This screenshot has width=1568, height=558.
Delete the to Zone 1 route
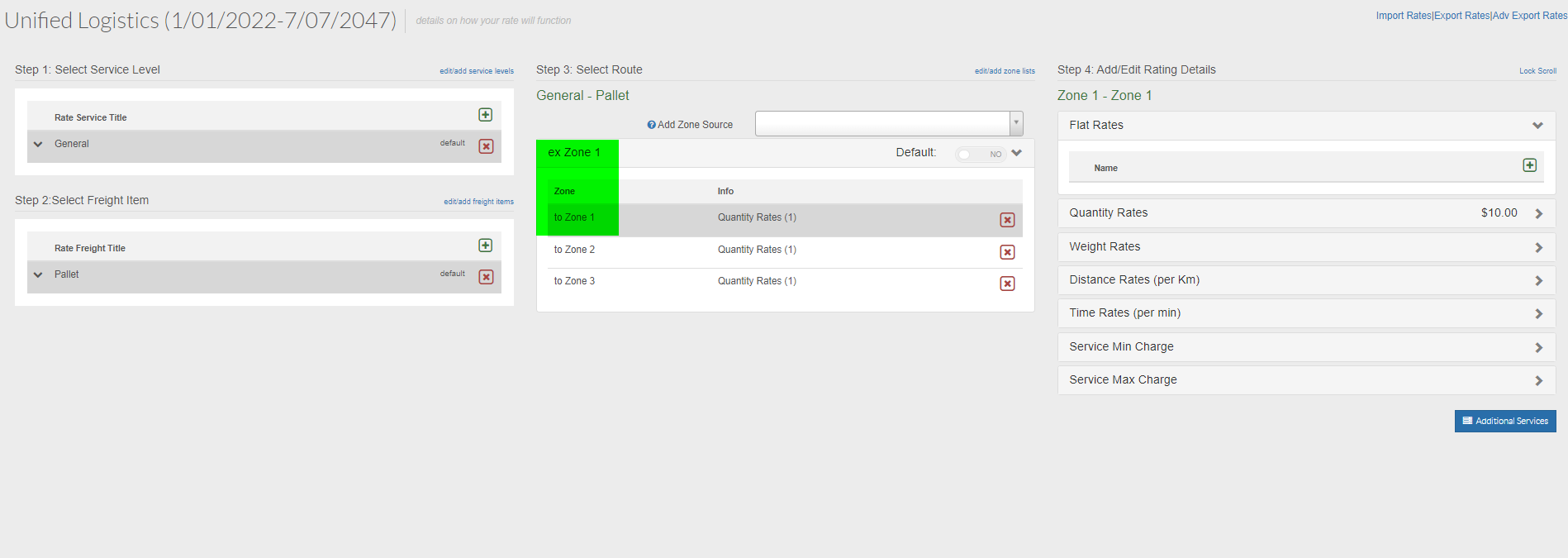(x=1007, y=220)
